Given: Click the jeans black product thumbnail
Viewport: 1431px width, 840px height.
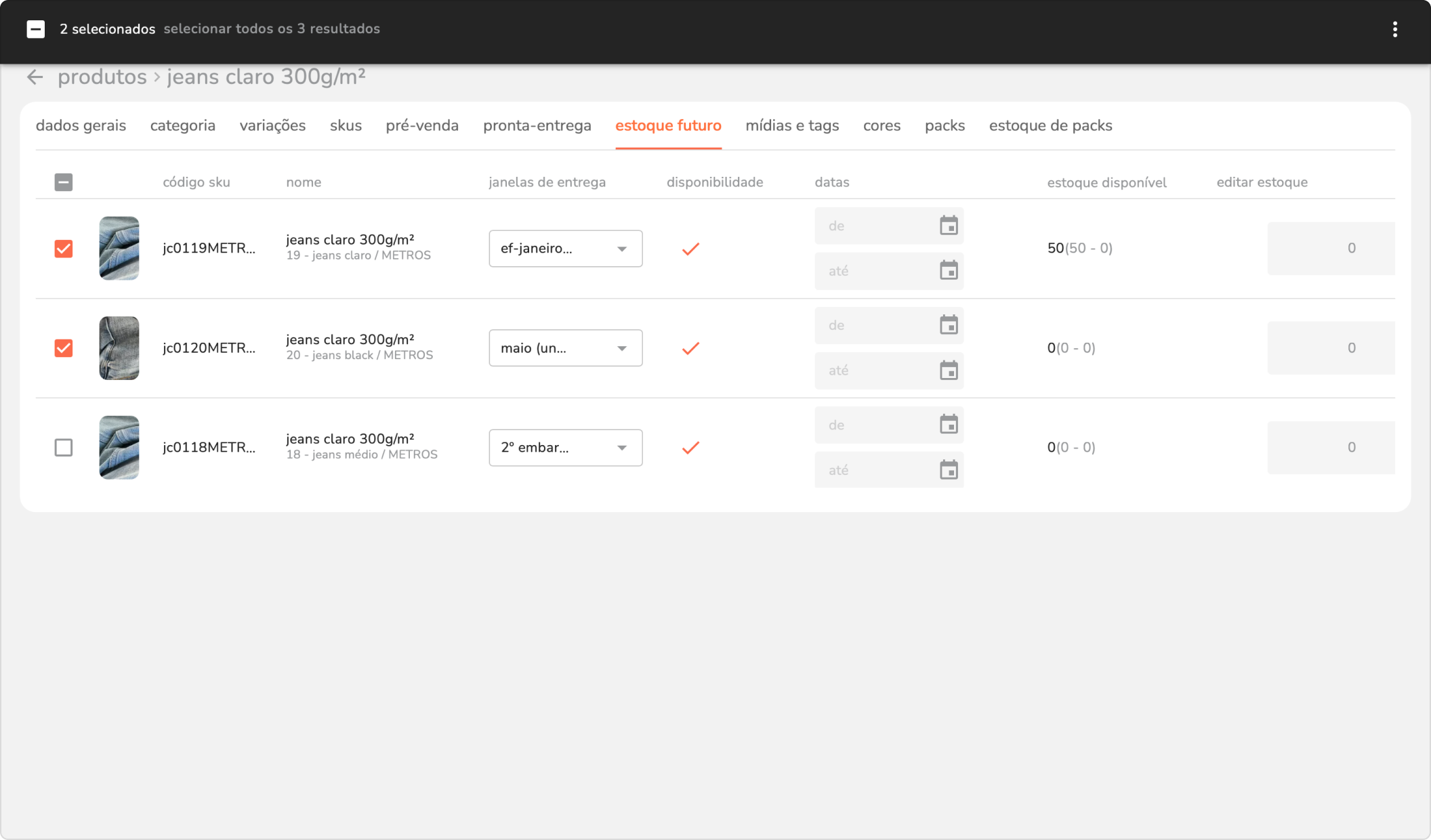Looking at the screenshot, I should pyautogui.click(x=119, y=348).
